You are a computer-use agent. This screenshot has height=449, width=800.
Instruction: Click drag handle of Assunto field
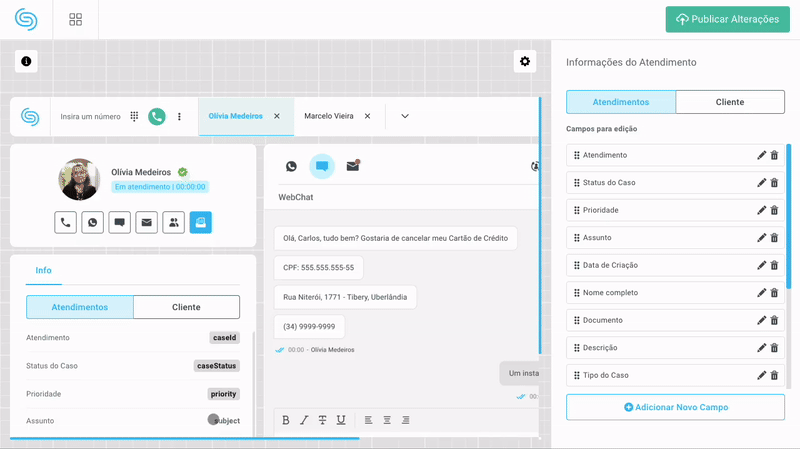point(577,238)
